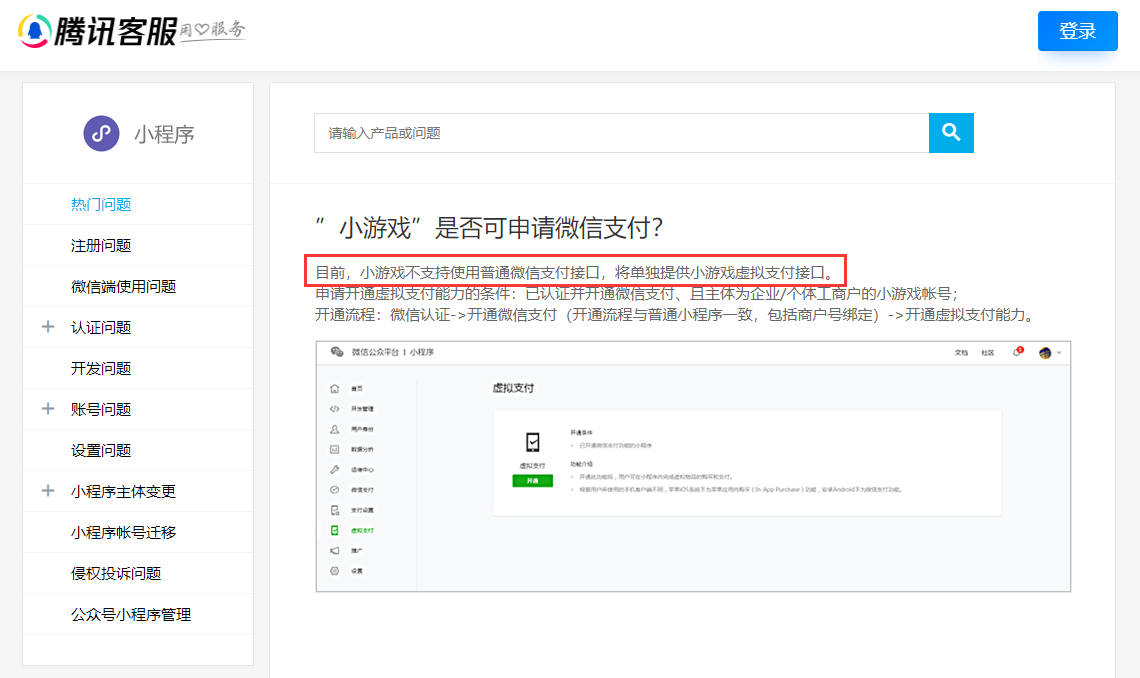Select 账号问题 sidebar entry
The width and height of the screenshot is (1140, 678).
101,410
